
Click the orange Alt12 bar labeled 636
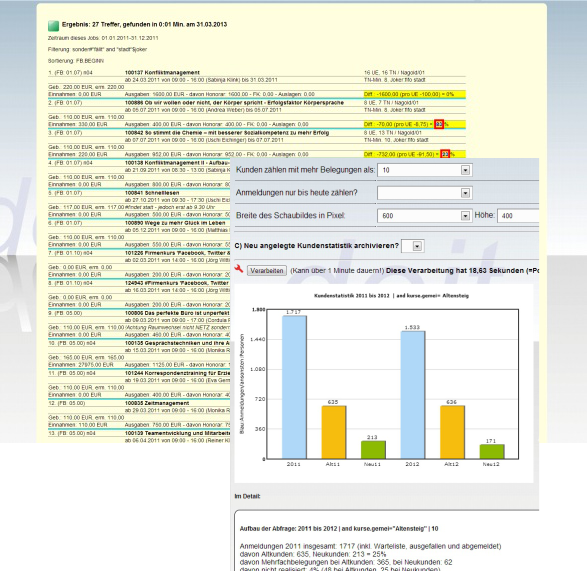tap(452, 432)
